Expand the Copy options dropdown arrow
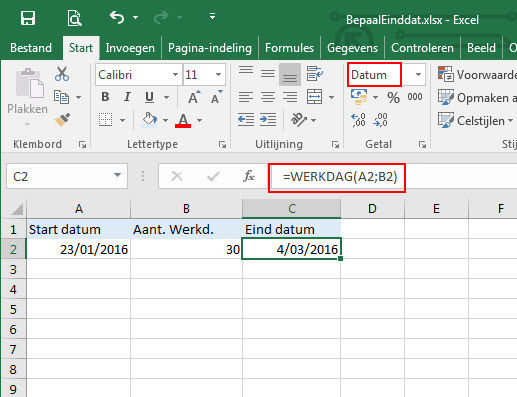Viewport: 517px width, 397px height. click(x=79, y=97)
